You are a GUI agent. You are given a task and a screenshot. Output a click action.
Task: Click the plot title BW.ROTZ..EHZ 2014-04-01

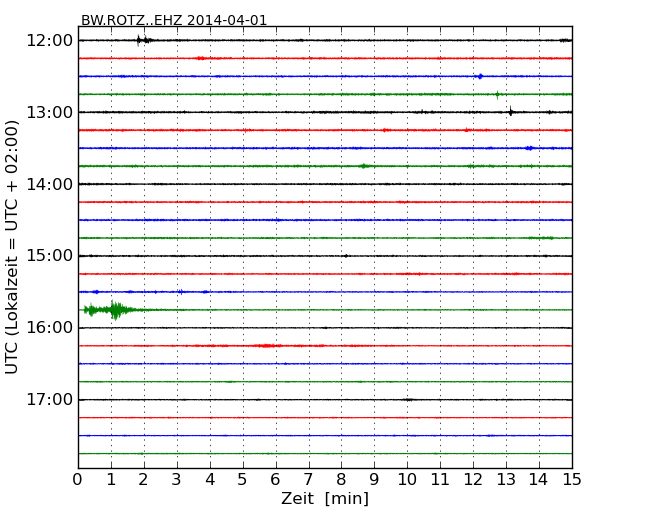[x=174, y=20]
